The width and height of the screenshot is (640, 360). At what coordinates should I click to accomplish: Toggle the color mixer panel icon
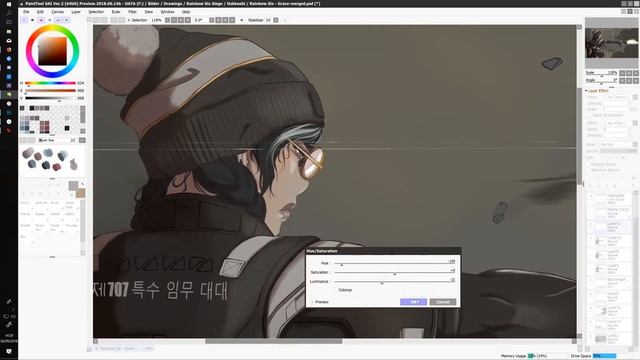pos(49,20)
